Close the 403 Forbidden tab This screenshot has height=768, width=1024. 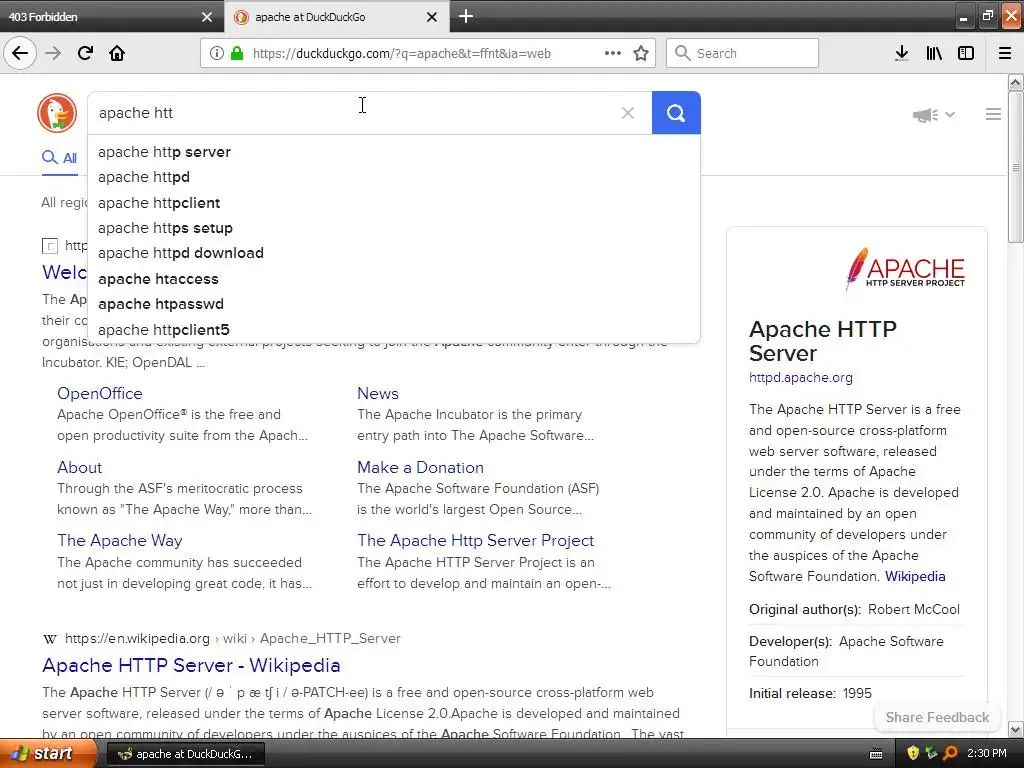(x=206, y=17)
